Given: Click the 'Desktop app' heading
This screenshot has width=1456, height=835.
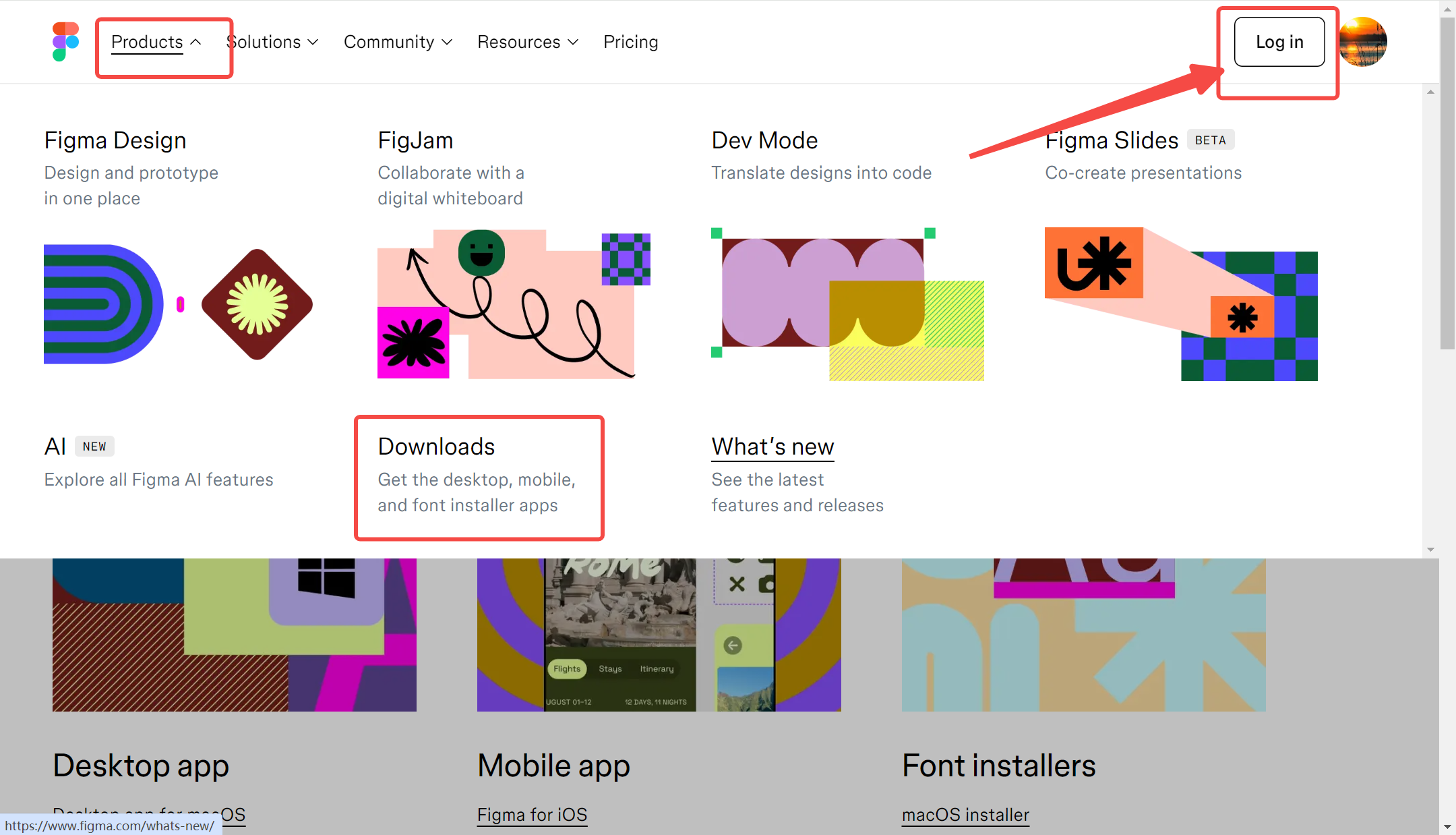Looking at the screenshot, I should tap(141, 766).
